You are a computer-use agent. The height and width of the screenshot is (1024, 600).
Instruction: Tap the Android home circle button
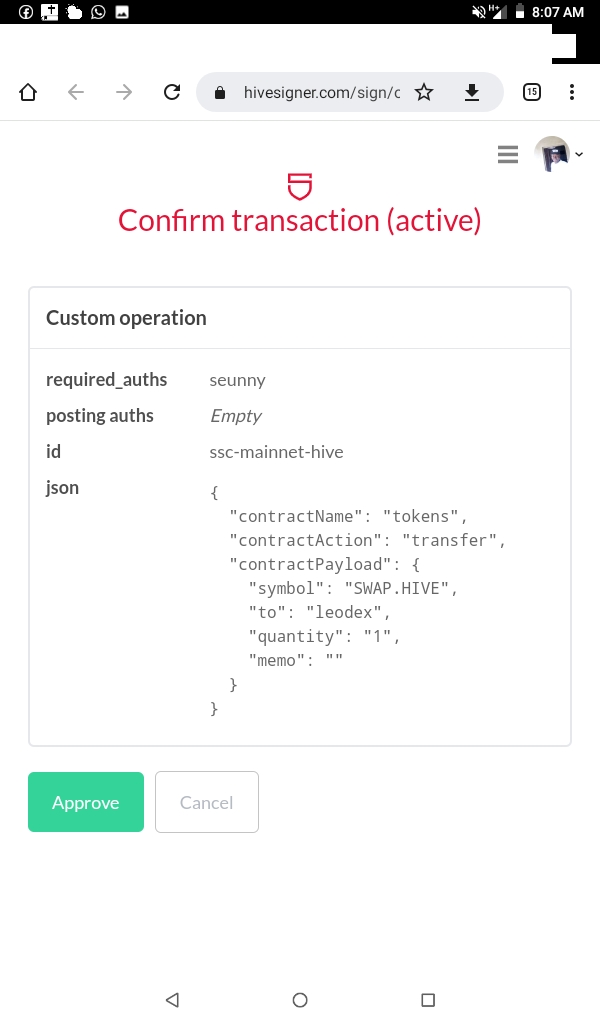click(x=300, y=1000)
